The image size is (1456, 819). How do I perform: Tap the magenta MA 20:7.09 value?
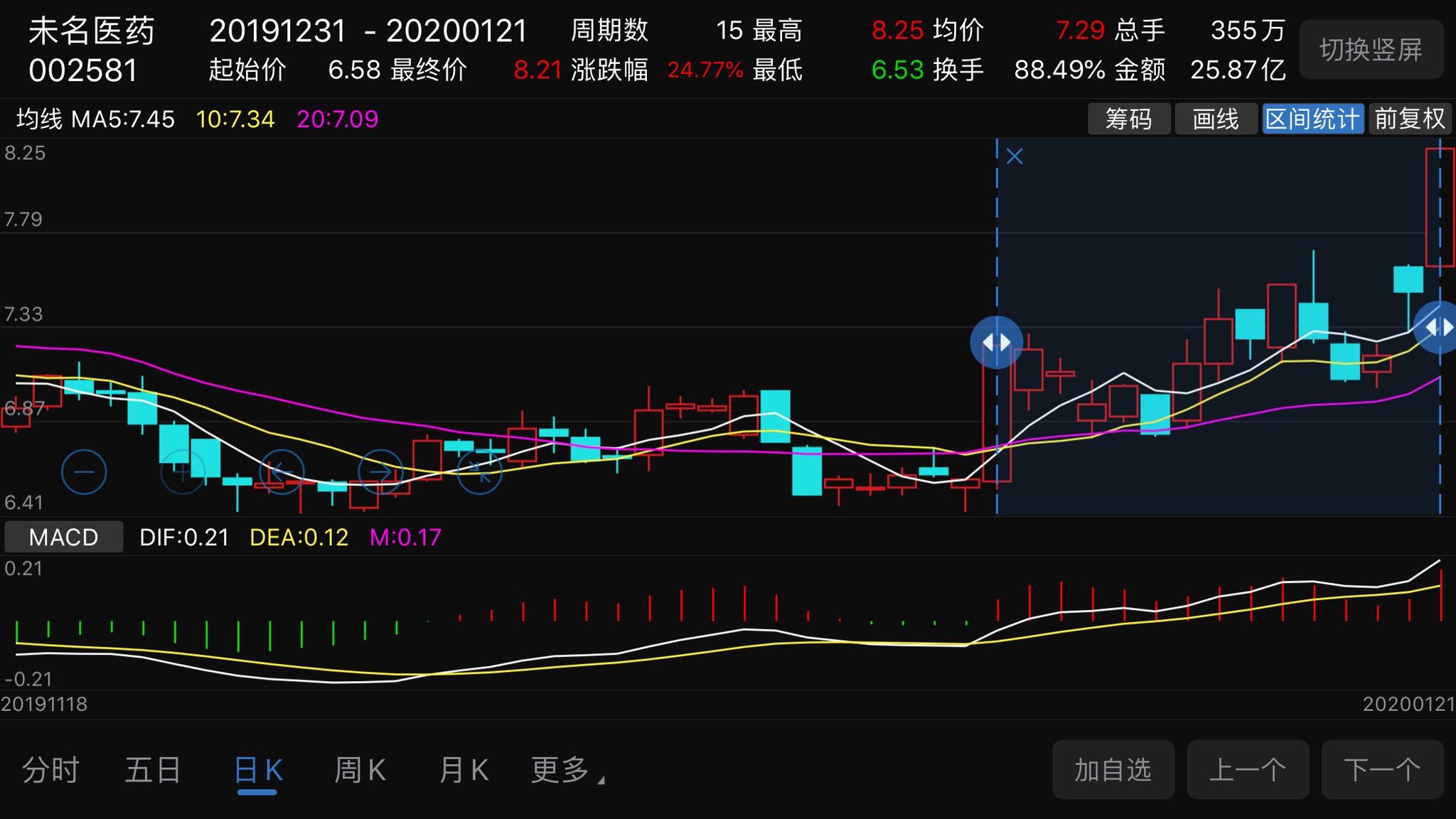(338, 119)
